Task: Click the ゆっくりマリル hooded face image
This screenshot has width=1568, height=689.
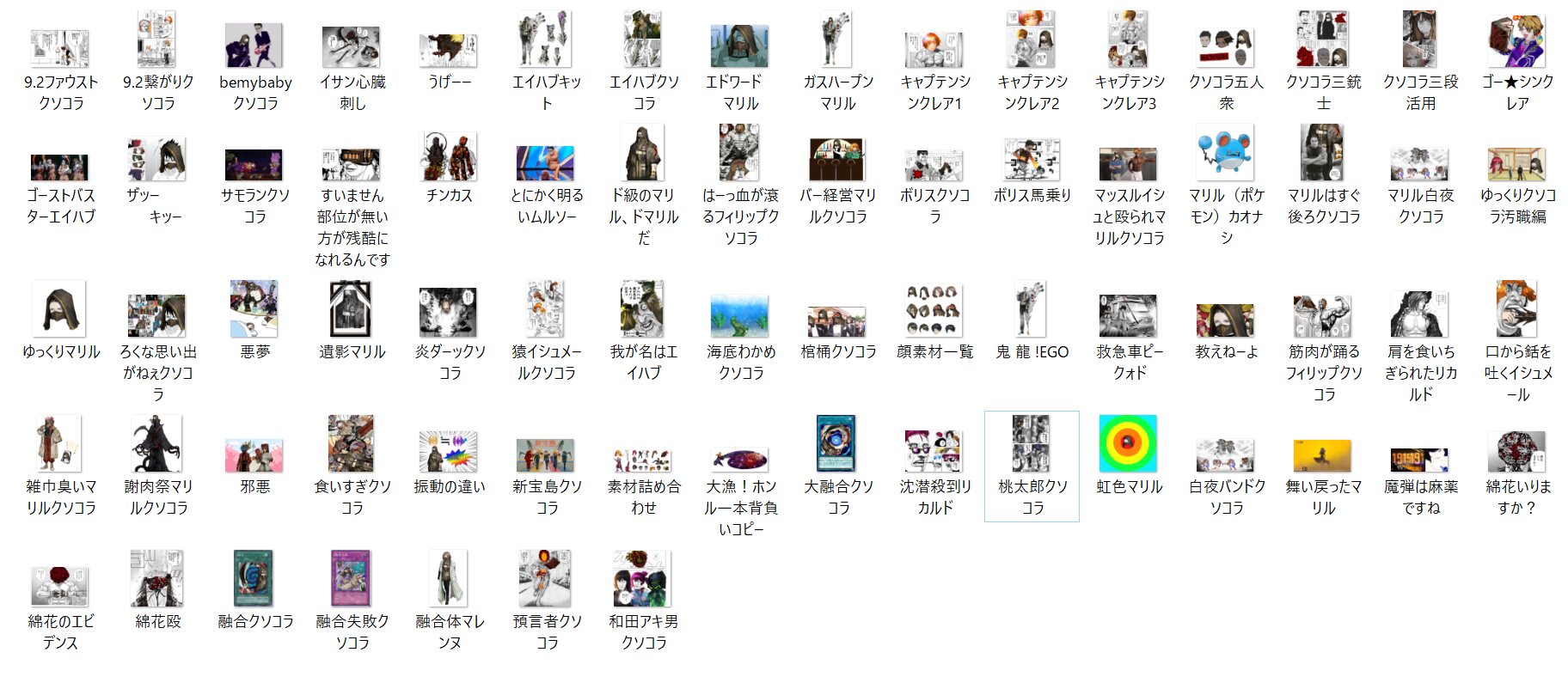Action: point(60,308)
